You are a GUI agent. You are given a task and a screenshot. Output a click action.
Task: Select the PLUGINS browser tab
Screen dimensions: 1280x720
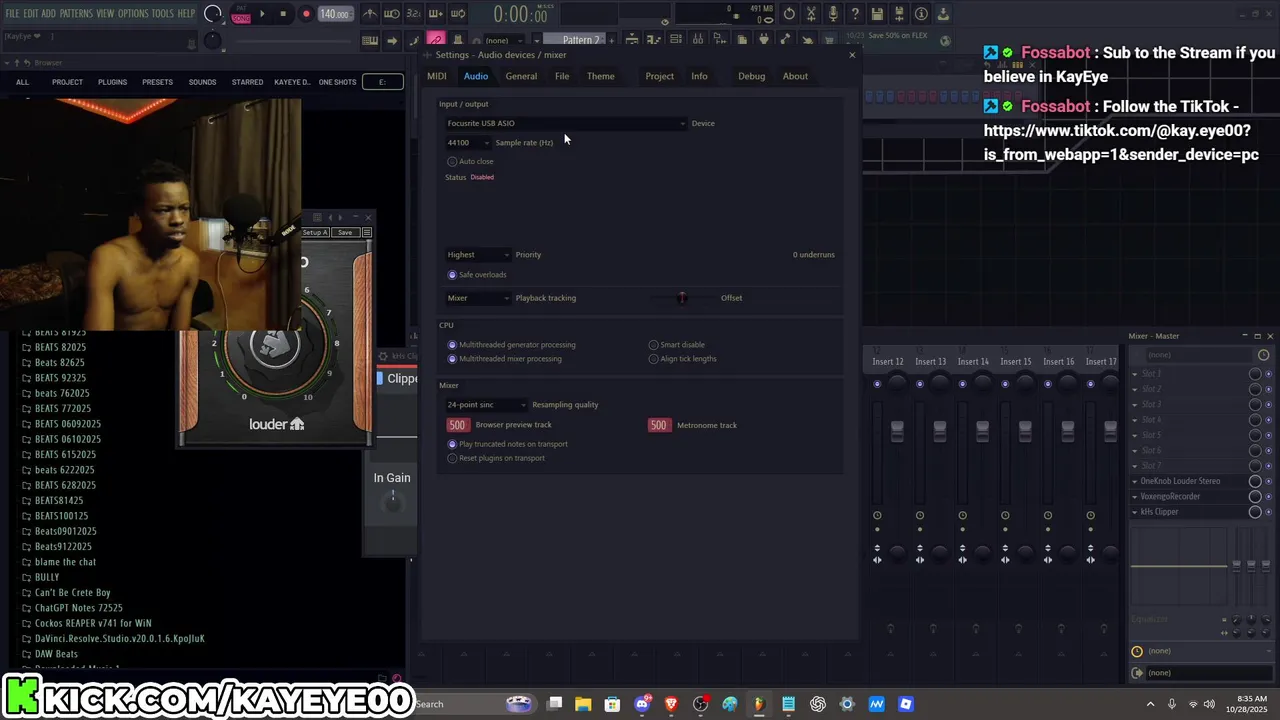[x=112, y=82]
